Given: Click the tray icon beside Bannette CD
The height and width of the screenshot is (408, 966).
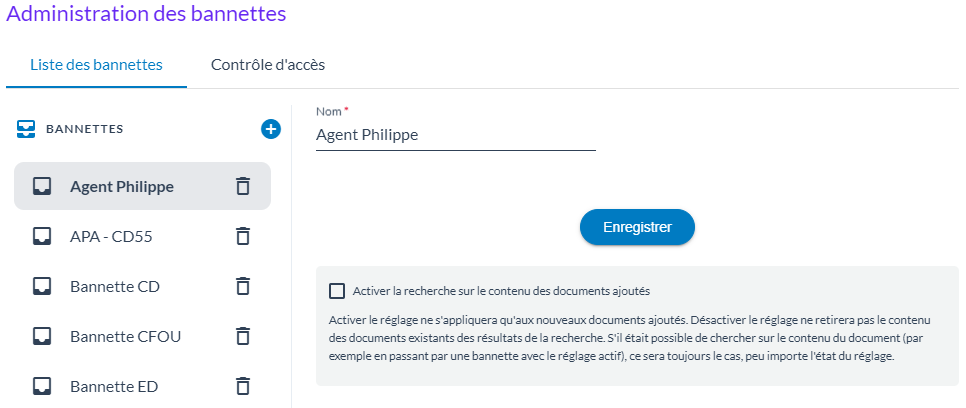Looking at the screenshot, I should click(x=42, y=286).
